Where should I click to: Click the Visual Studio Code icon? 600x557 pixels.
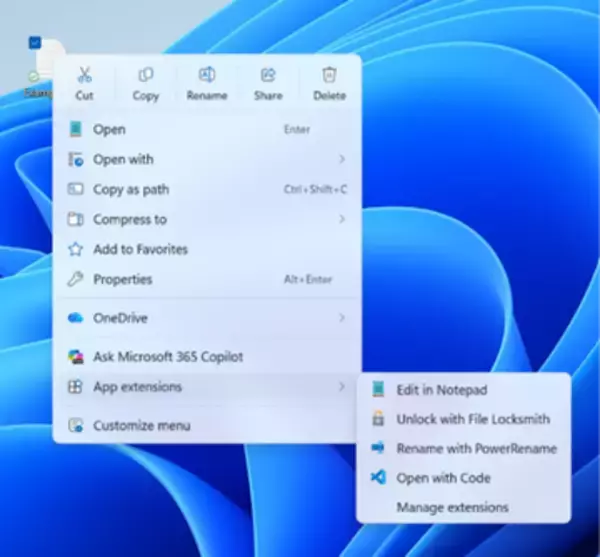(378, 477)
